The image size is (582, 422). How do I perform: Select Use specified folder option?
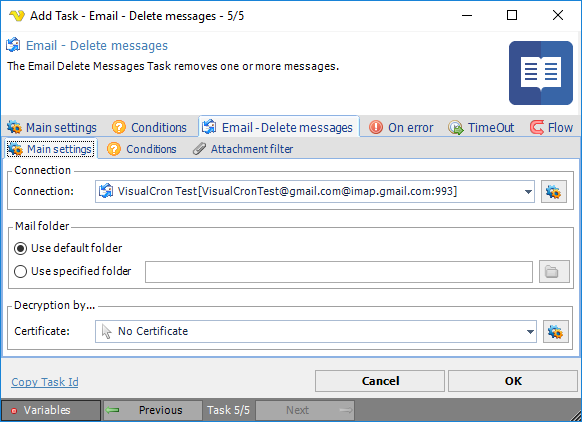[x=20, y=271]
